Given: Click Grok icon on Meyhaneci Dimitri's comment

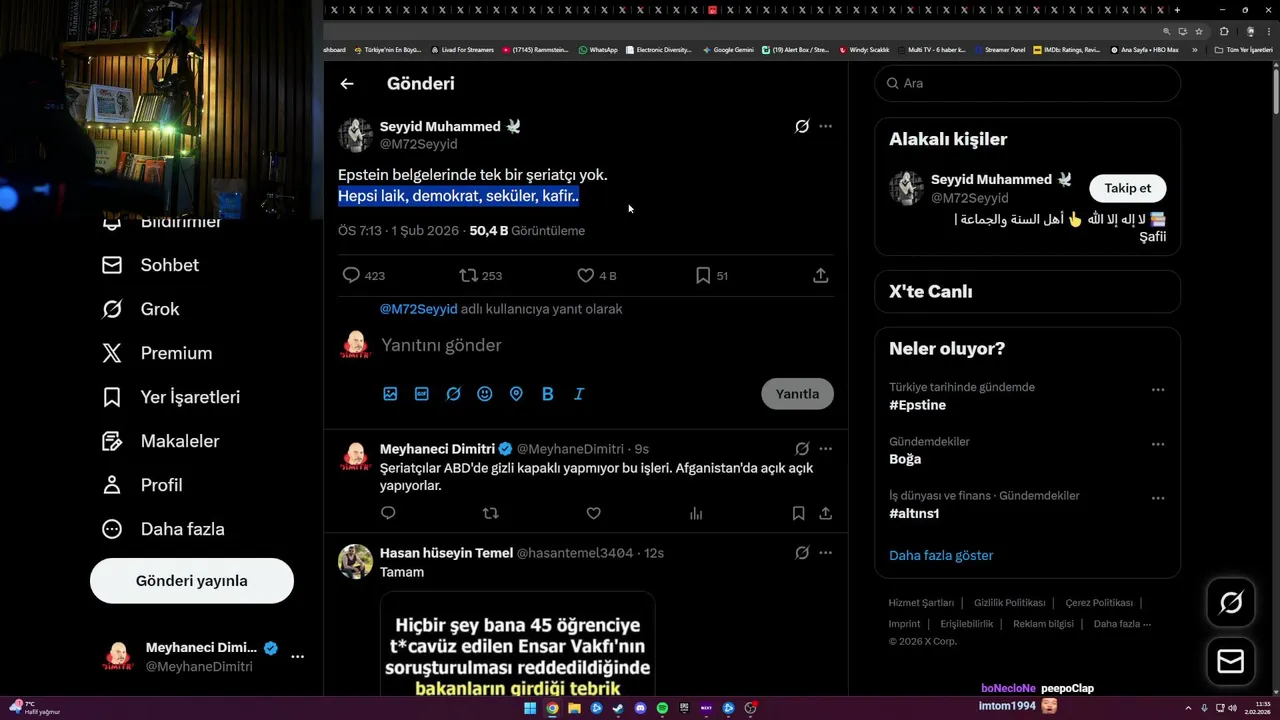Looking at the screenshot, I should click(x=802, y=449).
